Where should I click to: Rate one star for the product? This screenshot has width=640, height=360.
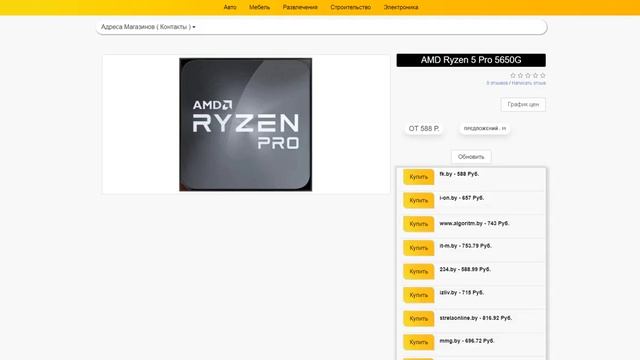point(513,76)
